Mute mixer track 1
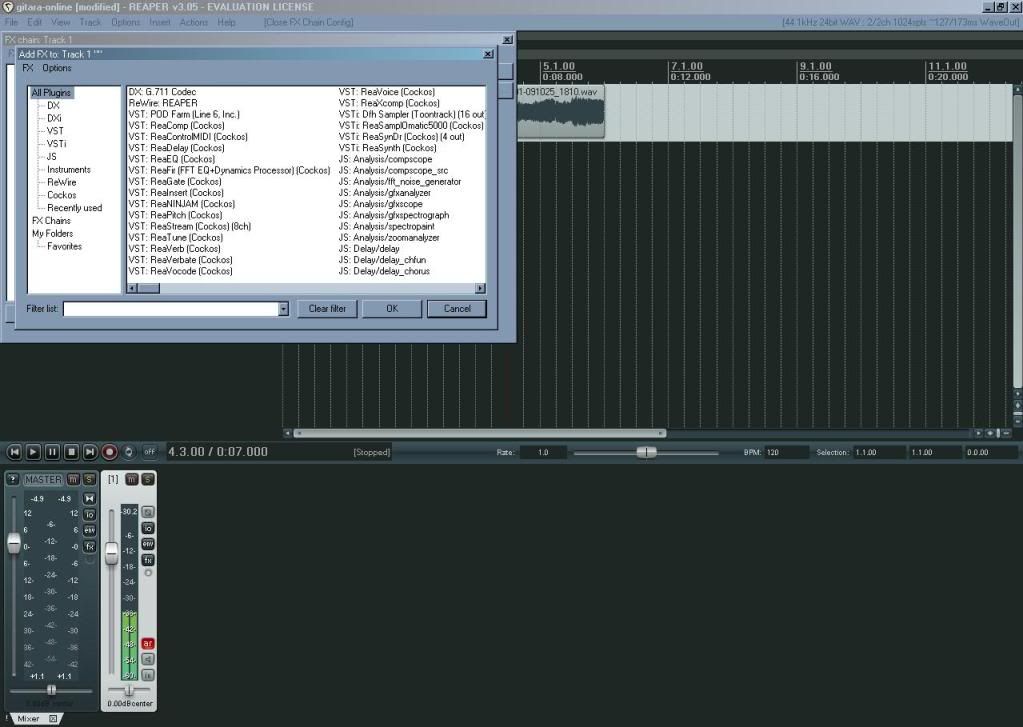This screenshot has height=727, width=1023. 132,480
